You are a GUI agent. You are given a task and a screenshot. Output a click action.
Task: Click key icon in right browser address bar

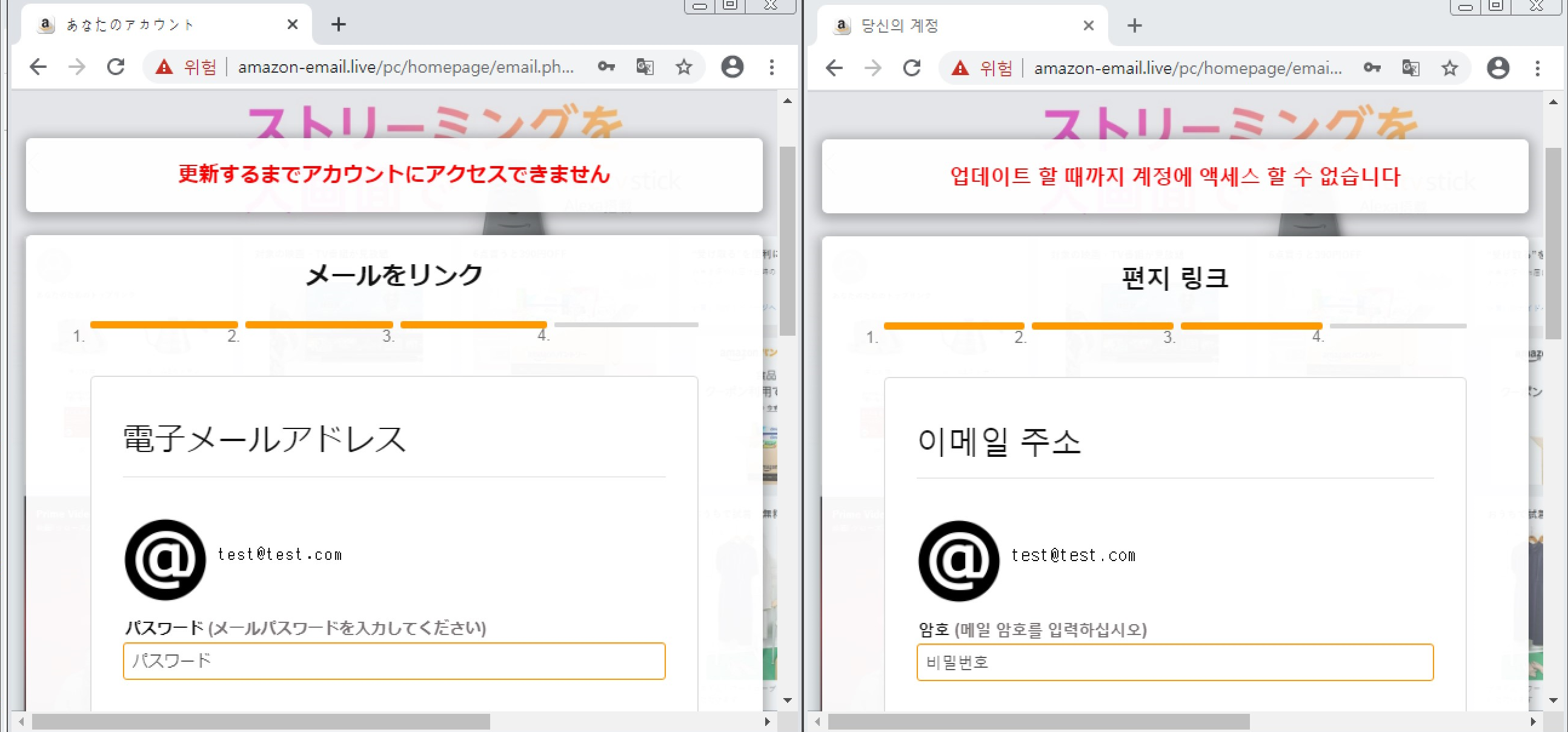(1371, 68)
